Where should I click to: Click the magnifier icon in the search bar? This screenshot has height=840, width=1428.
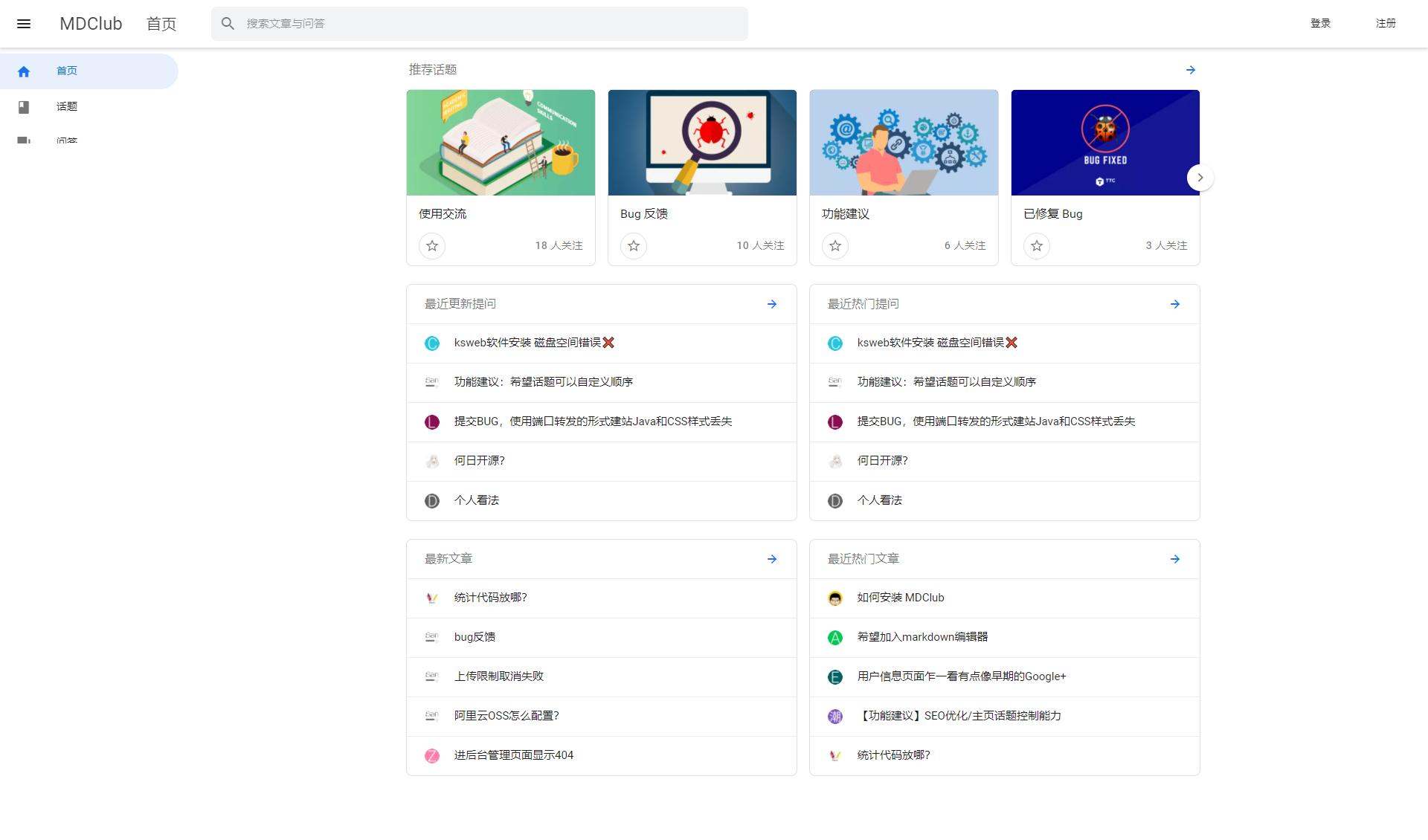pyautogui.click(x=228, y=23)
